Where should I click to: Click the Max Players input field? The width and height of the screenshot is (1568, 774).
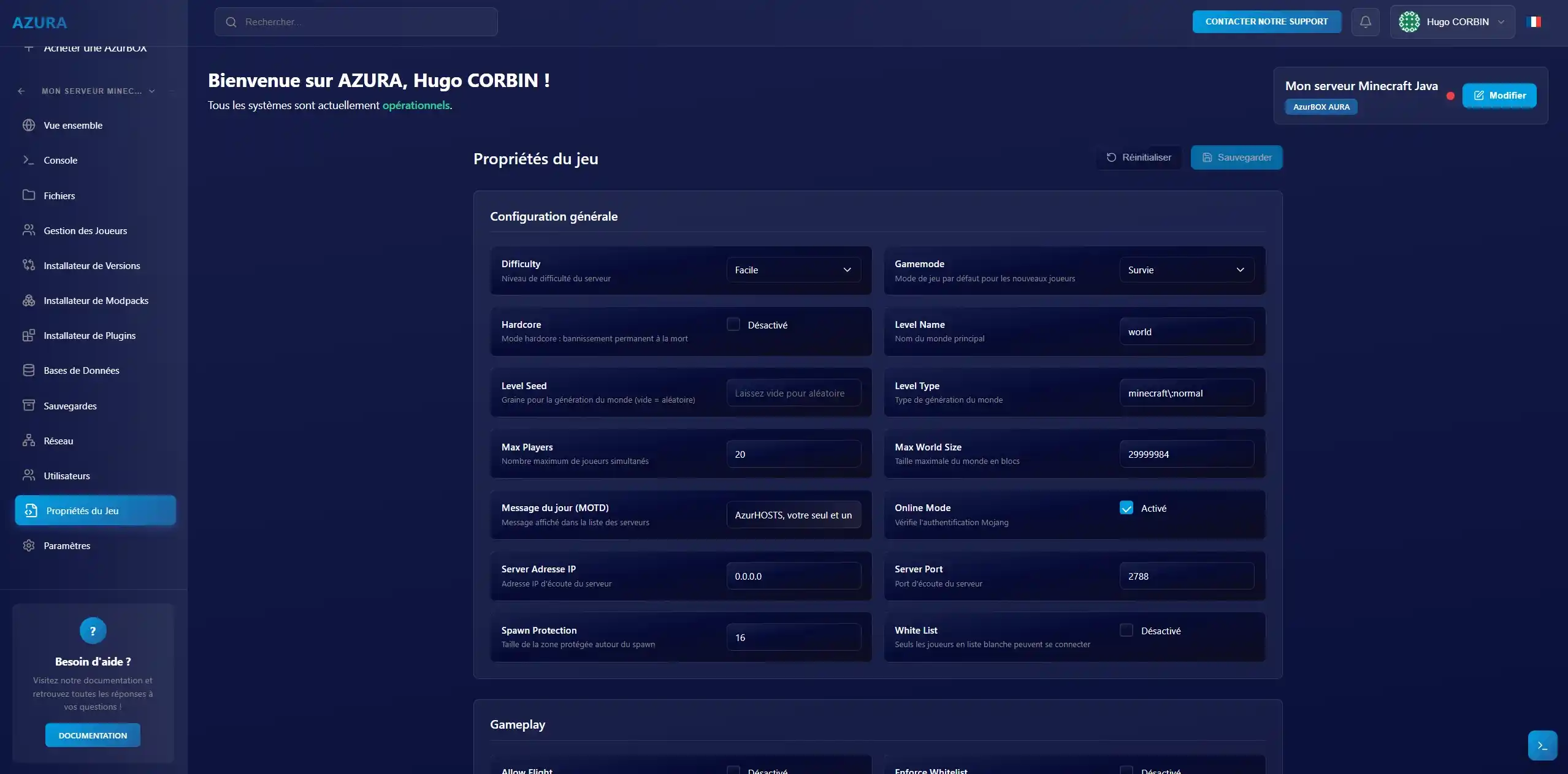click(793, 454)
